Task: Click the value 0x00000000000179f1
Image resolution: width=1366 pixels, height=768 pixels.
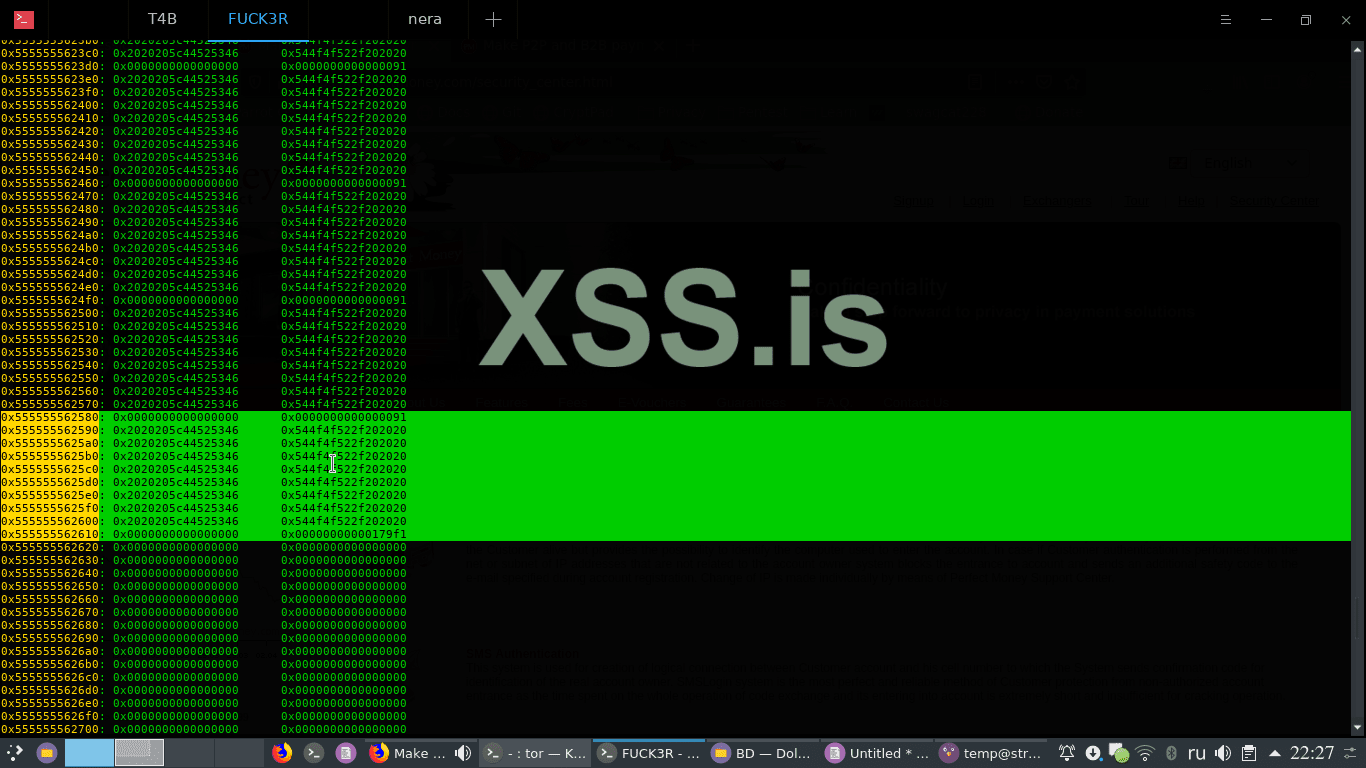Action: click(344, 534)
